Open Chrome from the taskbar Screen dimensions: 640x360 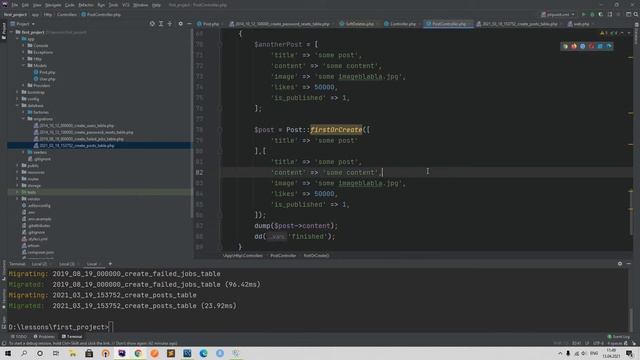coord(138,353)
